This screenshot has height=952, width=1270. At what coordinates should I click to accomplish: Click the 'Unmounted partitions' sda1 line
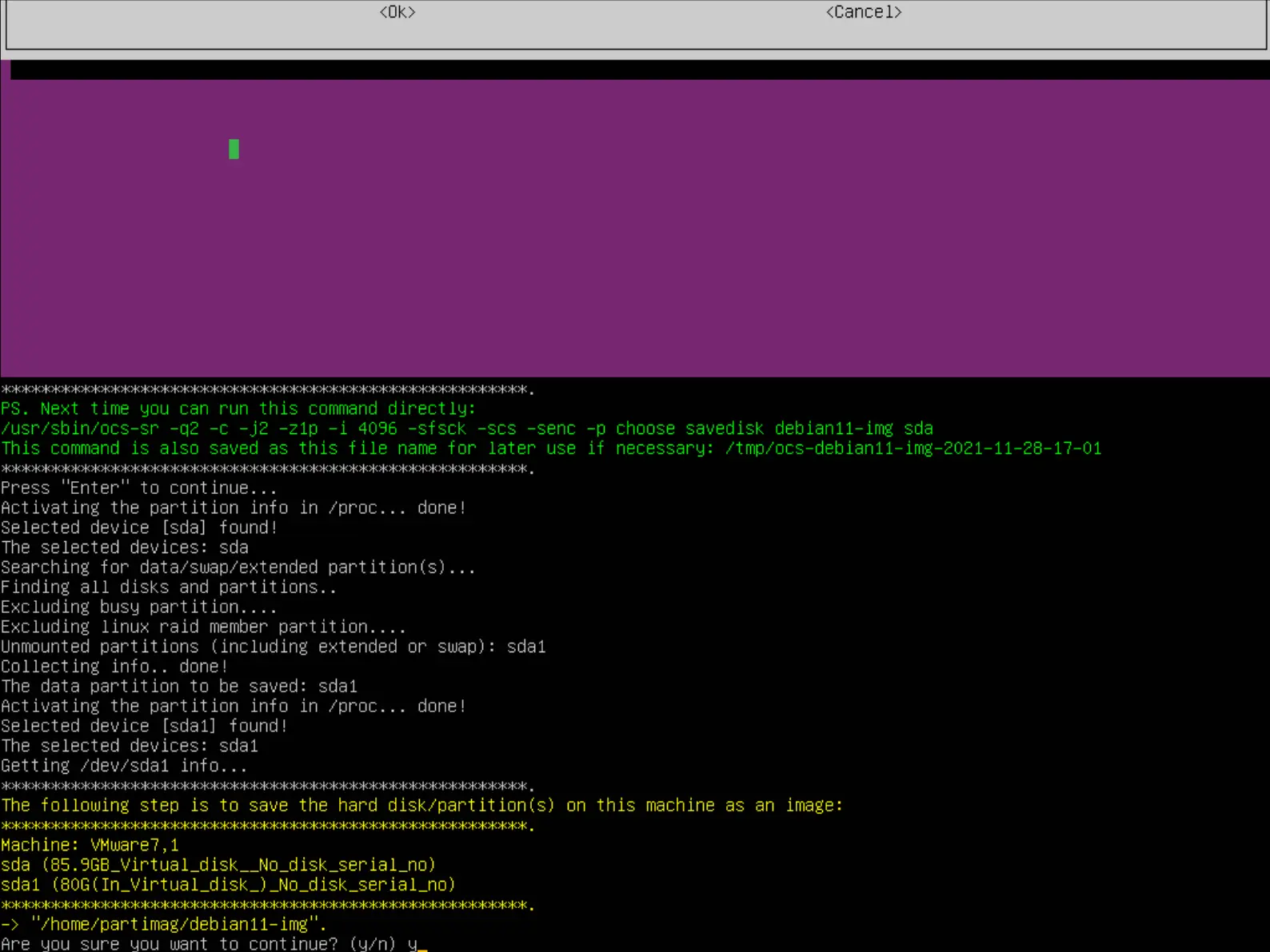[273, 647]
